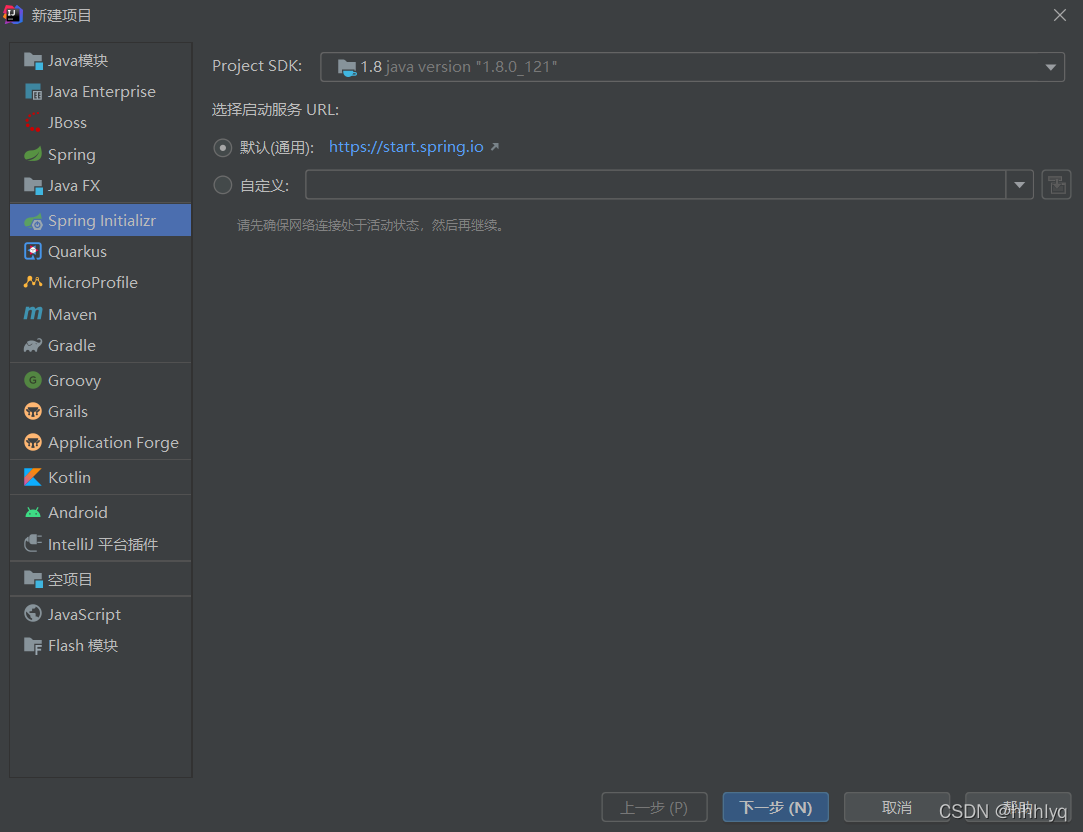Open https://start.spring.io link

[x=406, y=147]
